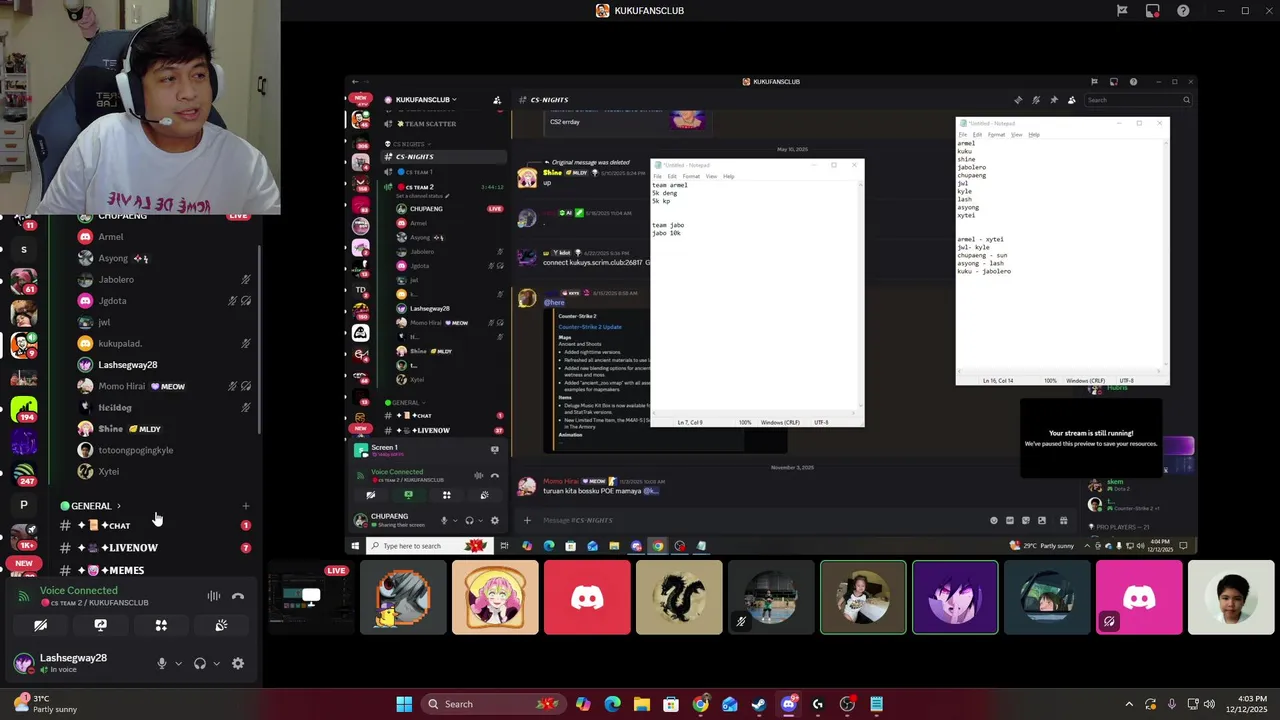Open Steam from taskbar
Screen dimensions: 1280x720
pyautogui.click(x=759, y=704)
